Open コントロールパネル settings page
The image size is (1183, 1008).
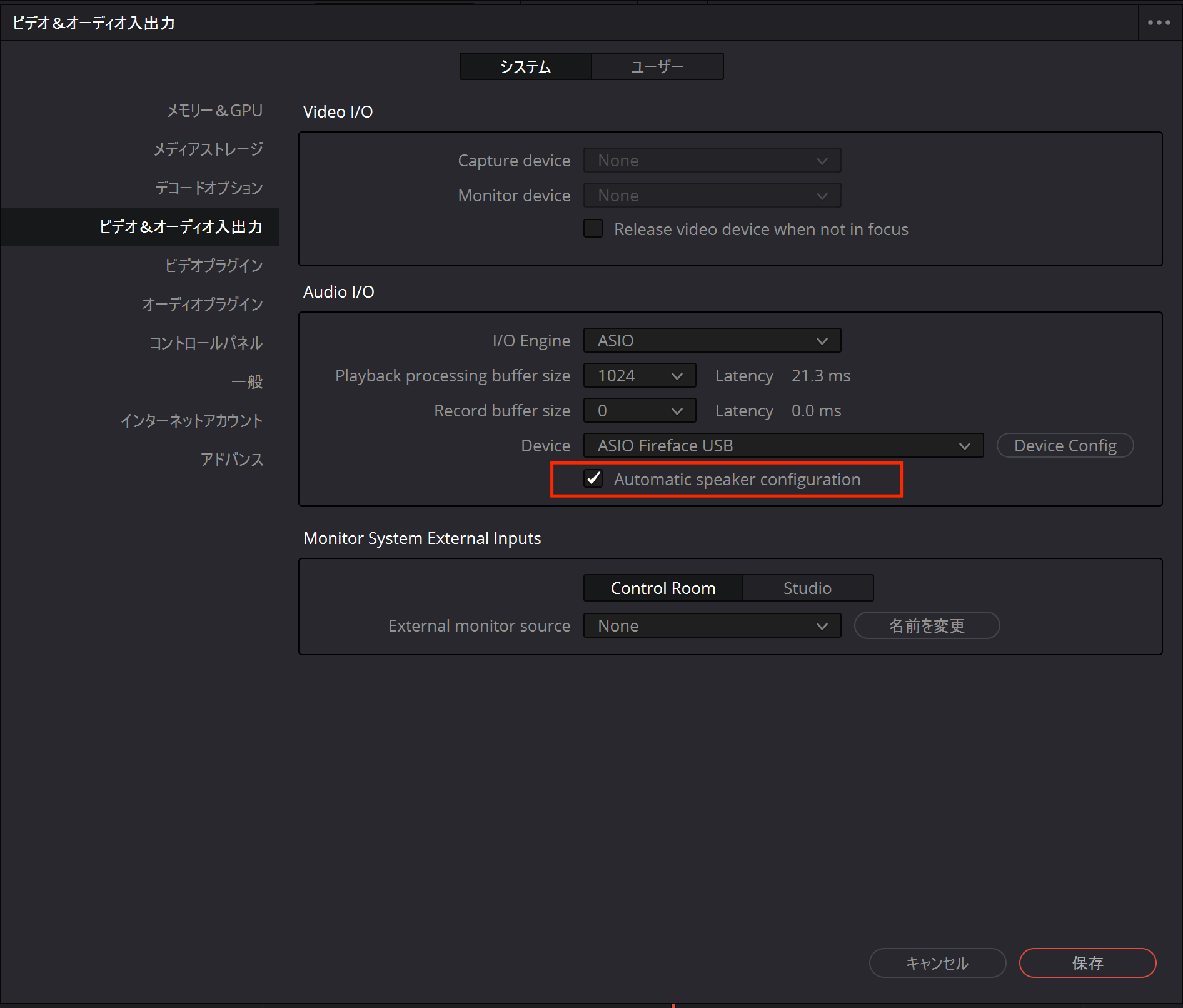[x=205, y=343]
